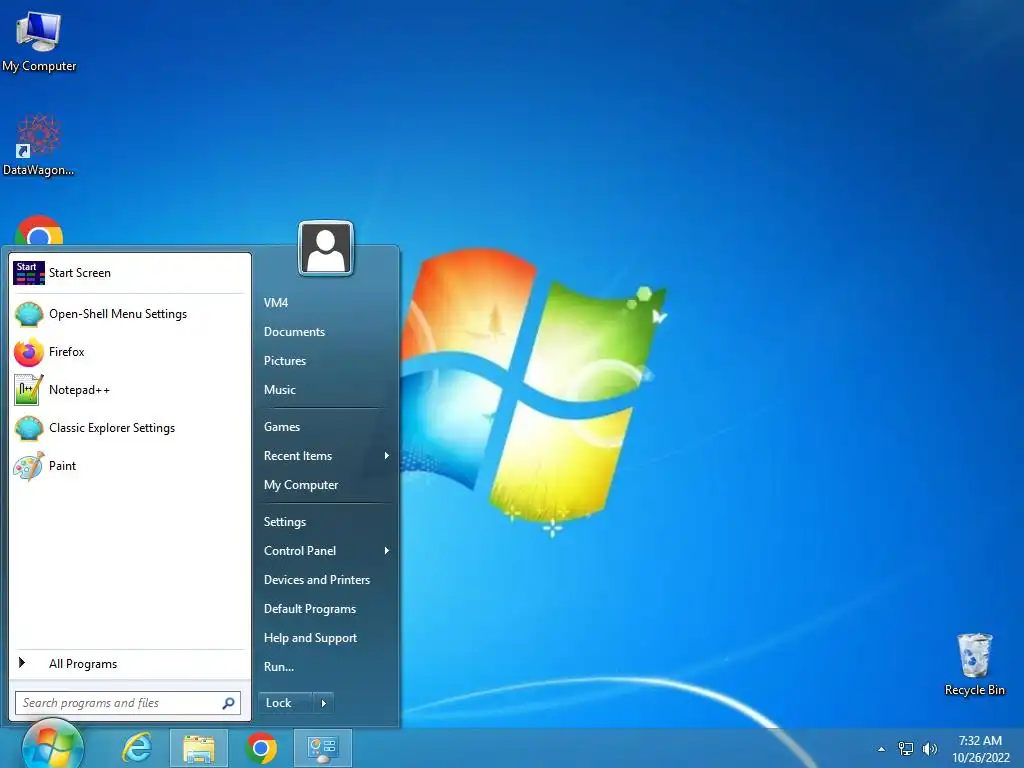
Task: Expand the Control Panel submenu arrow
Action: [x=387, y=551]
